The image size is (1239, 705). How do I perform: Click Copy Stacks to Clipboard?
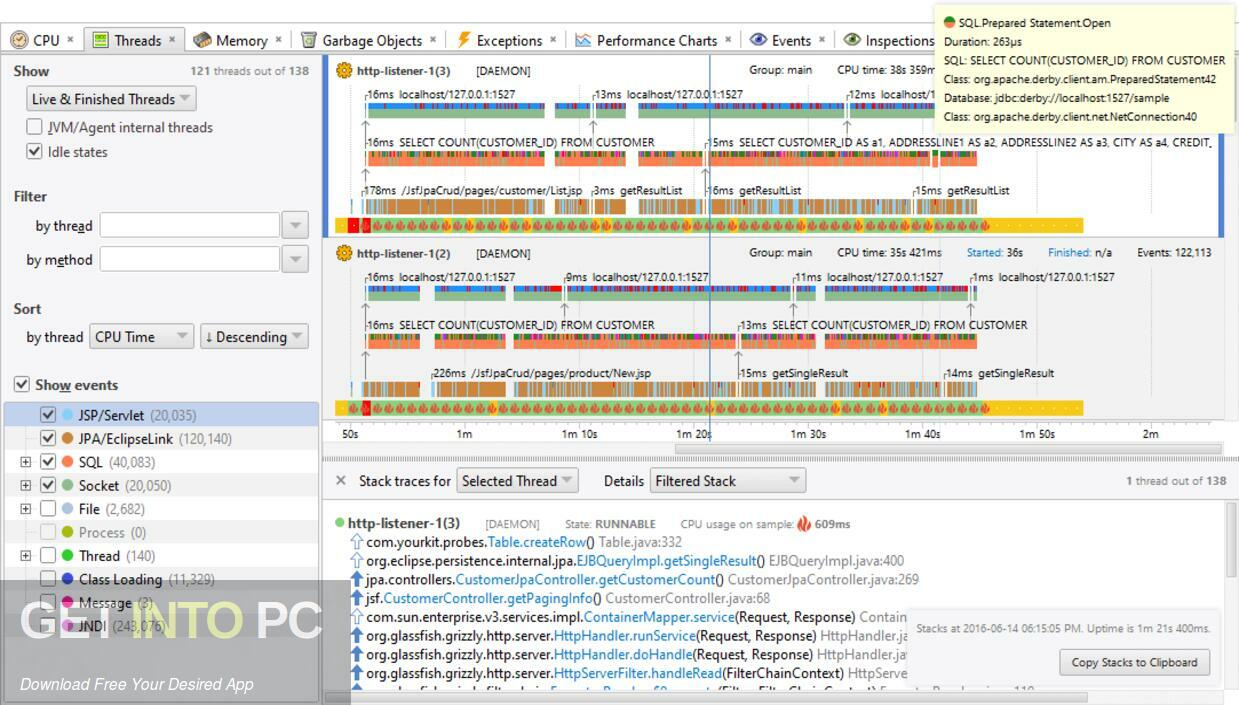tap(1134, 662)
